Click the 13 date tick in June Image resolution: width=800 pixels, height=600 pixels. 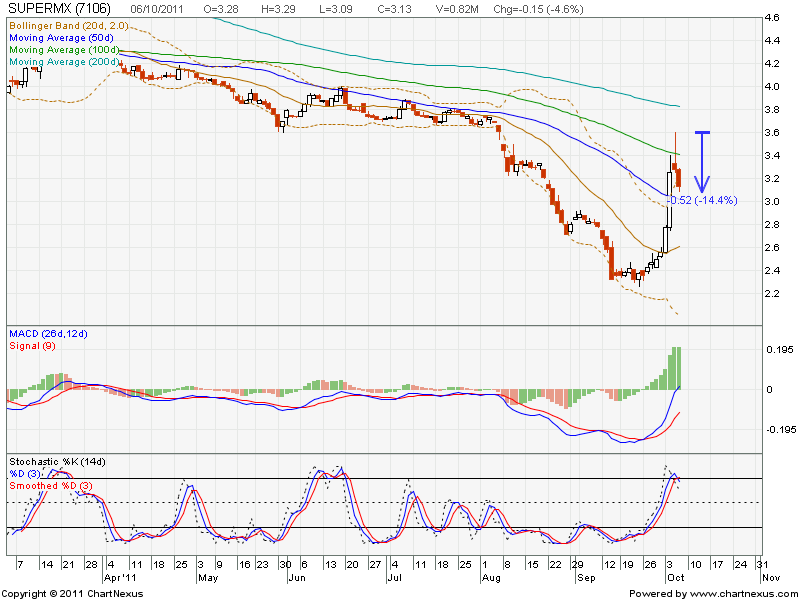tap(331, 565)
